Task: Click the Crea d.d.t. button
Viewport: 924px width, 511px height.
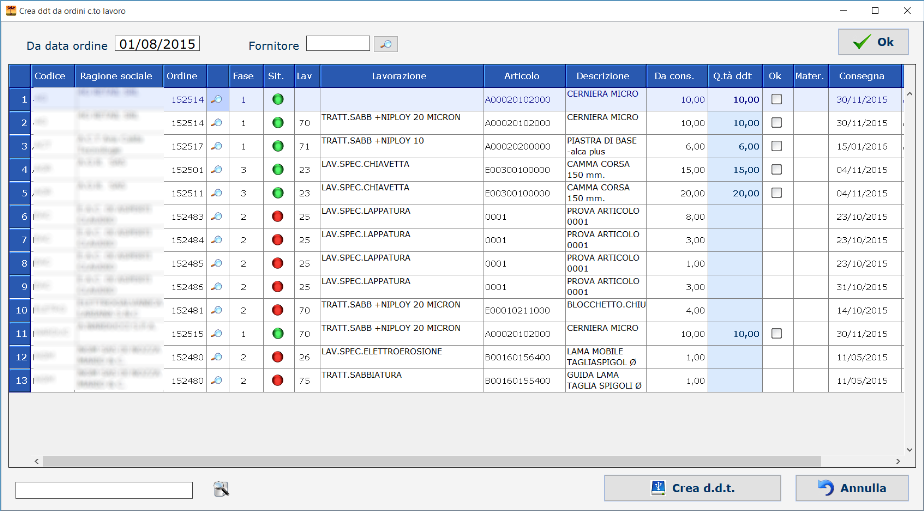Action: [692, 488]
